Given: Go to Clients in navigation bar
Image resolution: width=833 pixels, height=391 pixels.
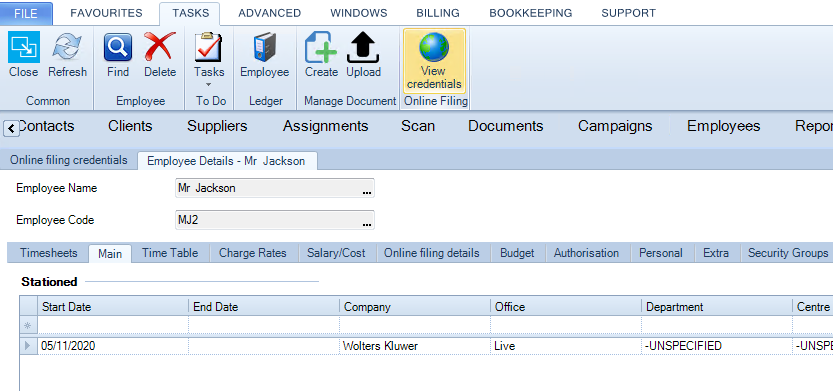Looking at the screenshot, I should pyautogui.click(x=130, y=126).
